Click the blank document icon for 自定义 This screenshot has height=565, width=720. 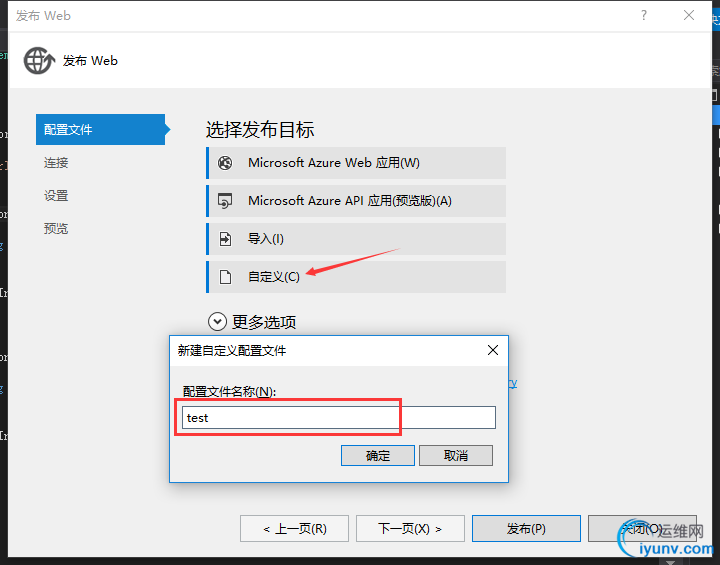point(225,277)
